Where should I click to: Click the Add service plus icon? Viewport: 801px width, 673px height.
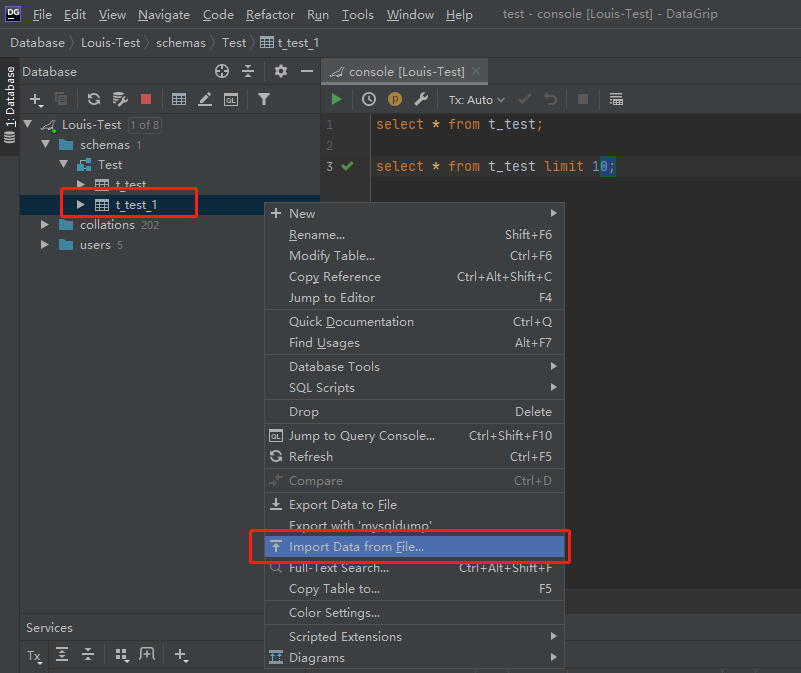[181, 655]
